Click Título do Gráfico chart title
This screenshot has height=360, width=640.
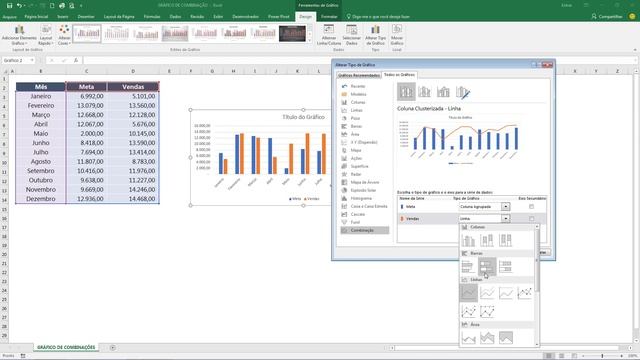coord(303,117)
